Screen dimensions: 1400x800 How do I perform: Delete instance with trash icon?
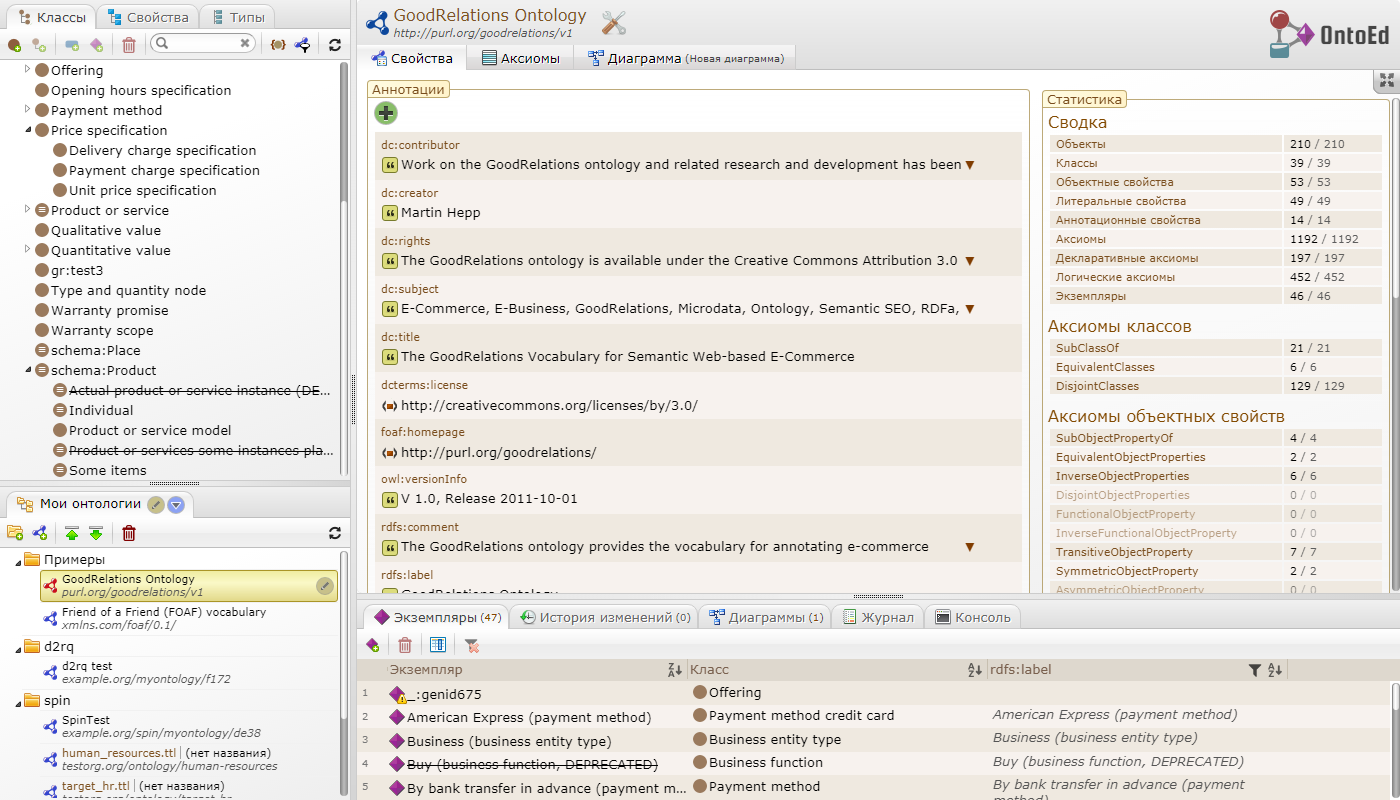[x=405, y=645]
